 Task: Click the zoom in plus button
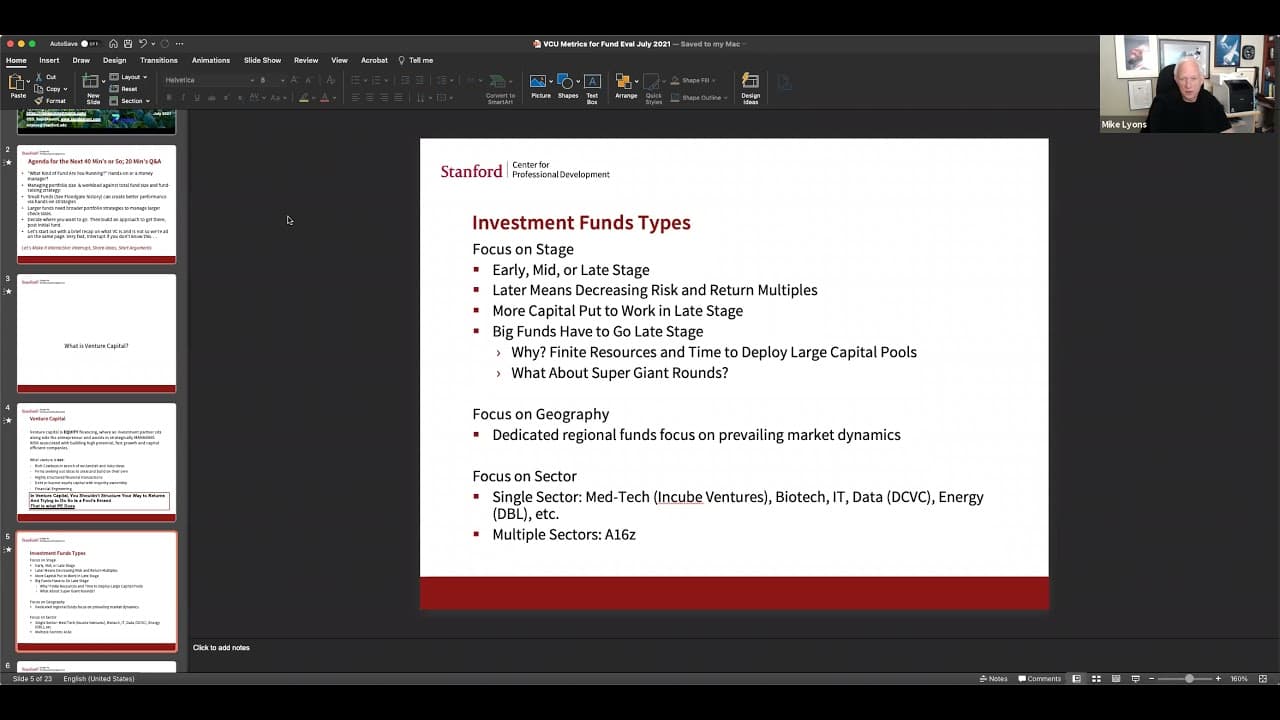(1218, 679)
